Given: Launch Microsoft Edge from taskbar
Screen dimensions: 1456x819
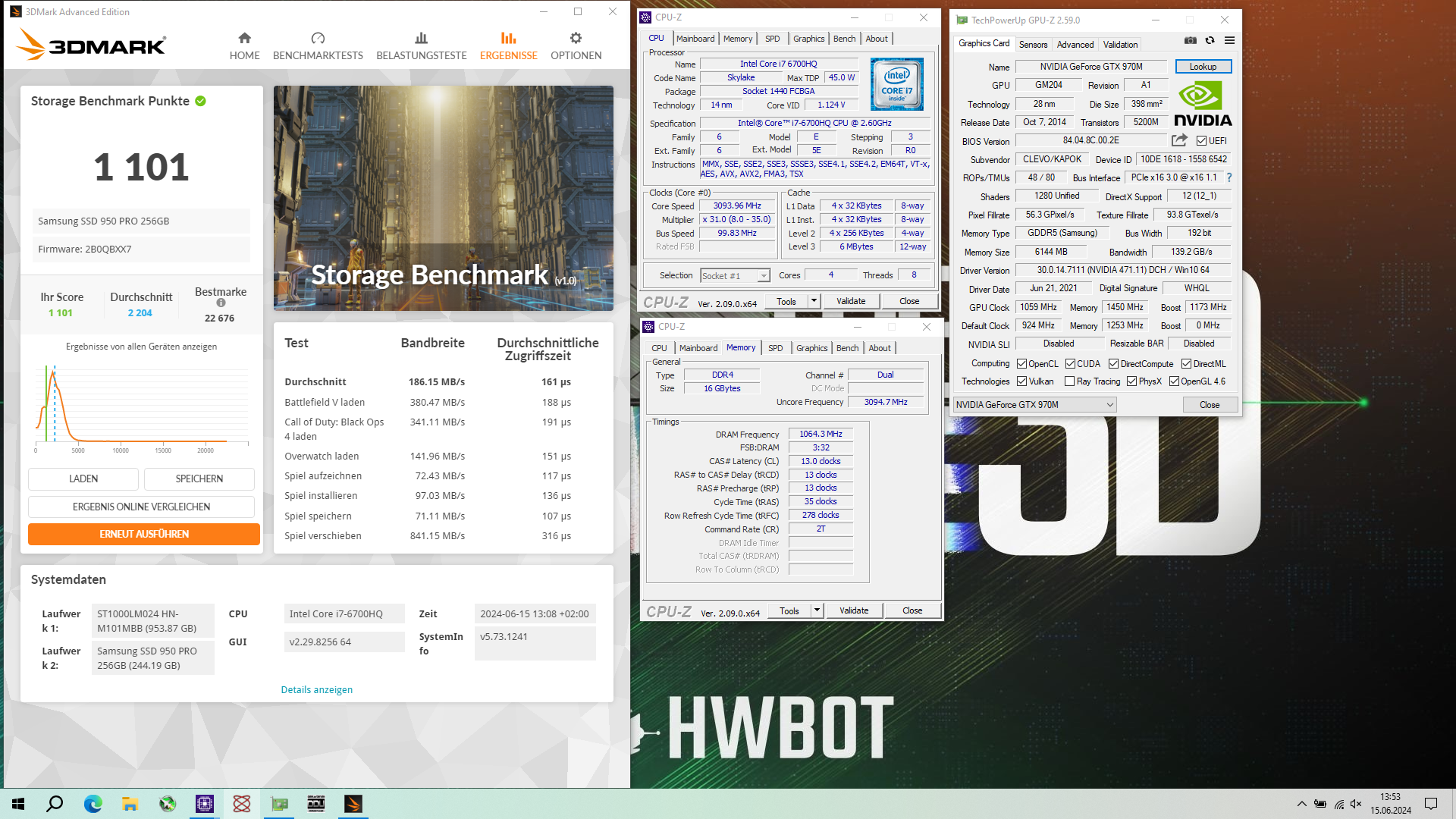Looking at the screenshot, I should click(93, 804).
